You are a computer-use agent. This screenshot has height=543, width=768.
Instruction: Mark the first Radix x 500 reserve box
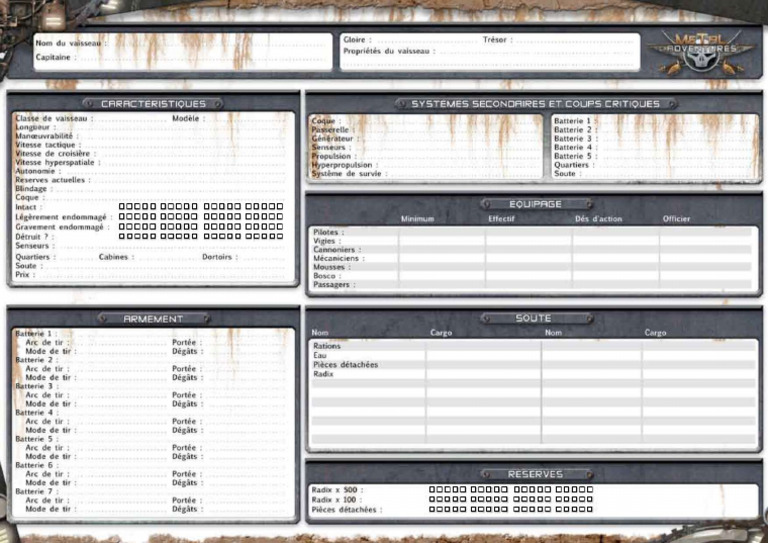[x=433, y=490]
